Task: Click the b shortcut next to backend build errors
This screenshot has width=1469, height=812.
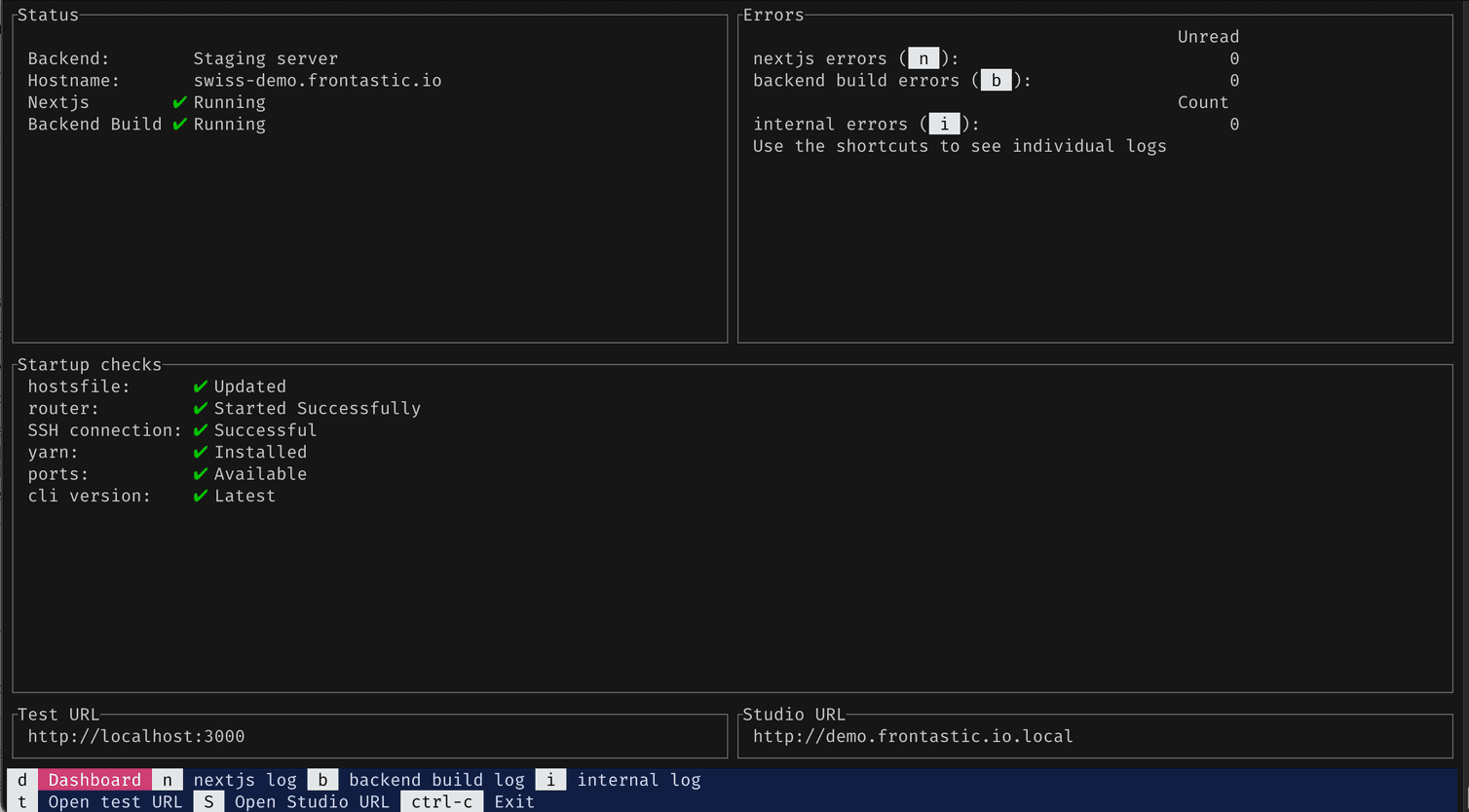Action: (996, 80)
